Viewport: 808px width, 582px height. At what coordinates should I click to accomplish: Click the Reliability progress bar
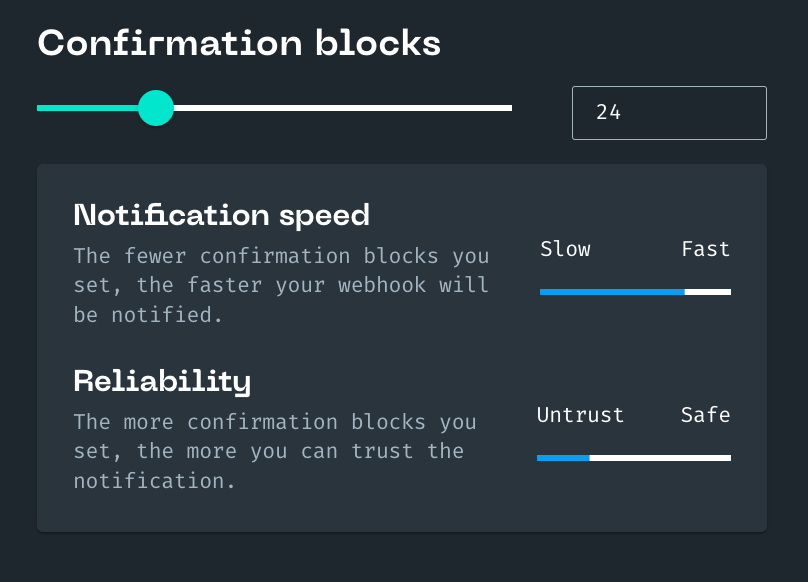tap(635, 458)
